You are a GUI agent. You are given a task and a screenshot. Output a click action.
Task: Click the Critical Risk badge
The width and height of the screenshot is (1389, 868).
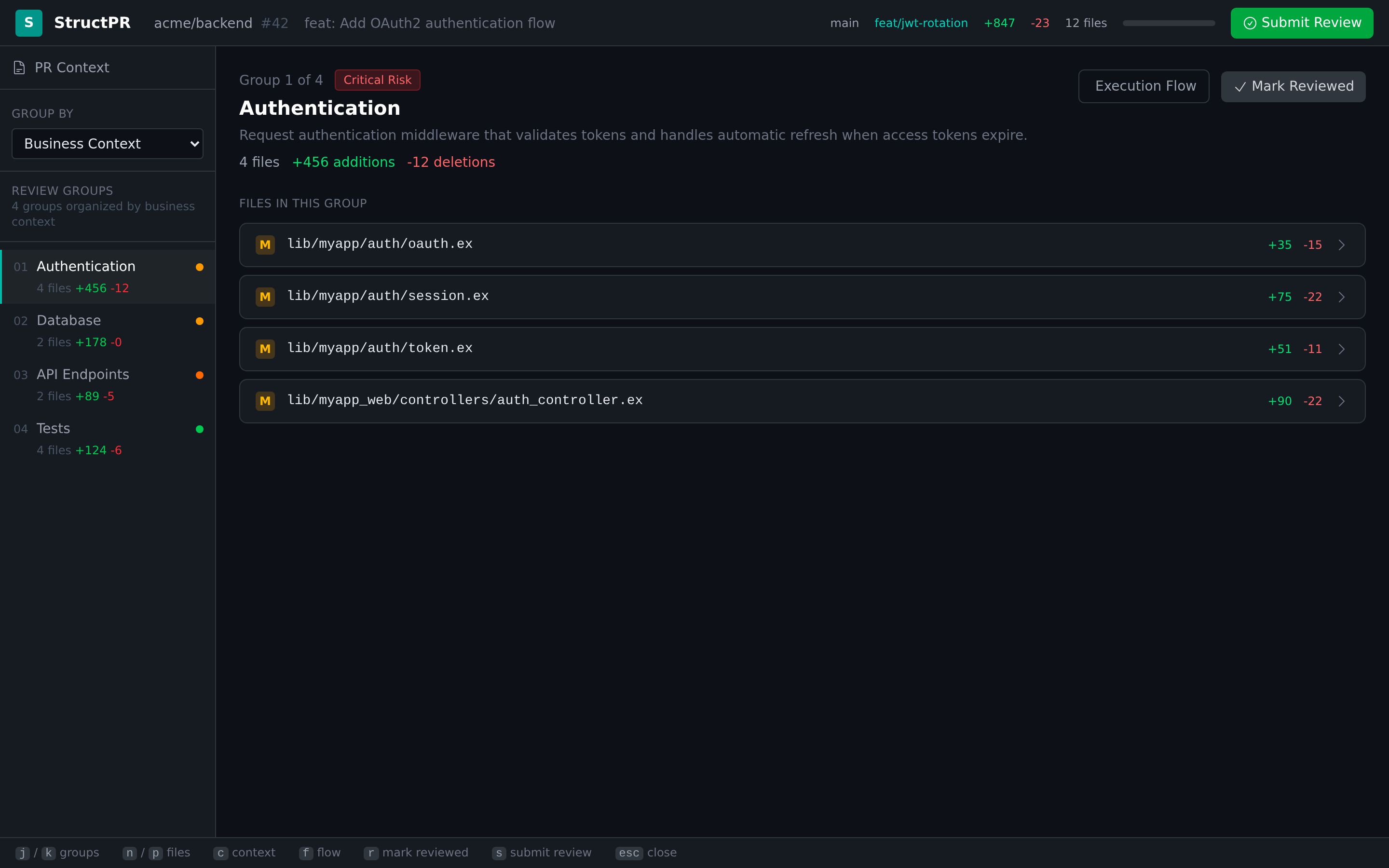pos(377,80)
